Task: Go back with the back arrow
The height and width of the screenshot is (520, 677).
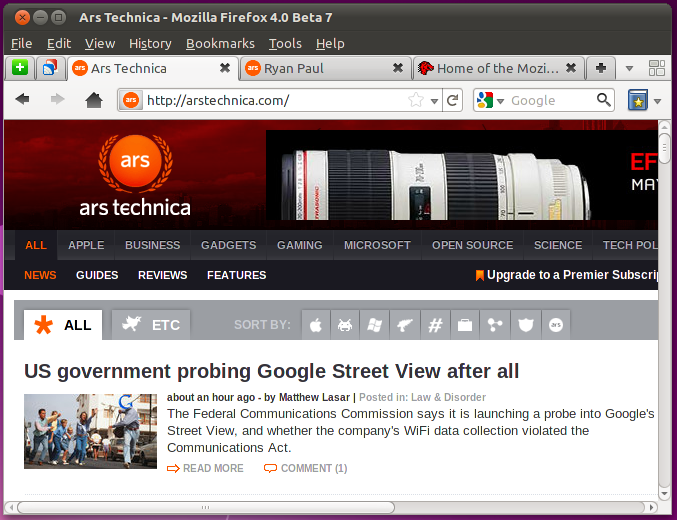Action: (x=22, y=100)
